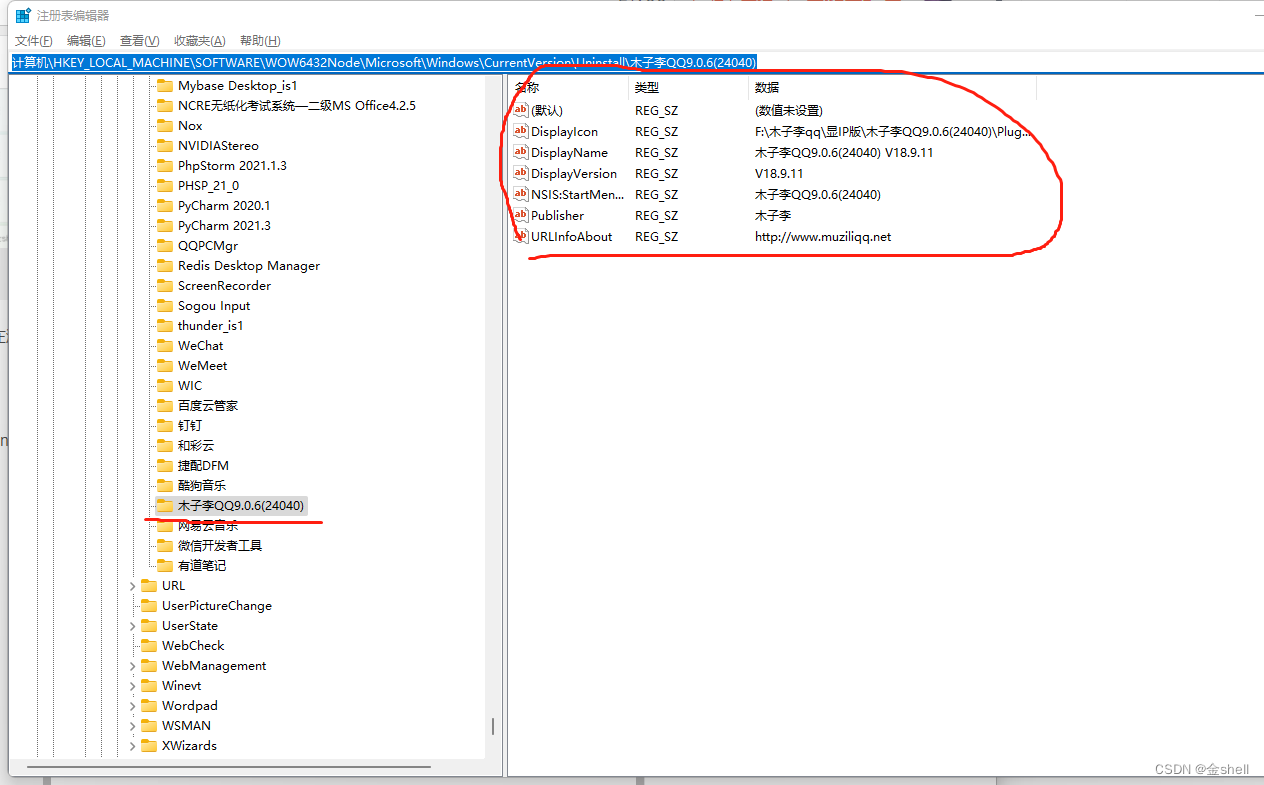
Task: Select the WeChat folder icon
Action: click(164, 346)
